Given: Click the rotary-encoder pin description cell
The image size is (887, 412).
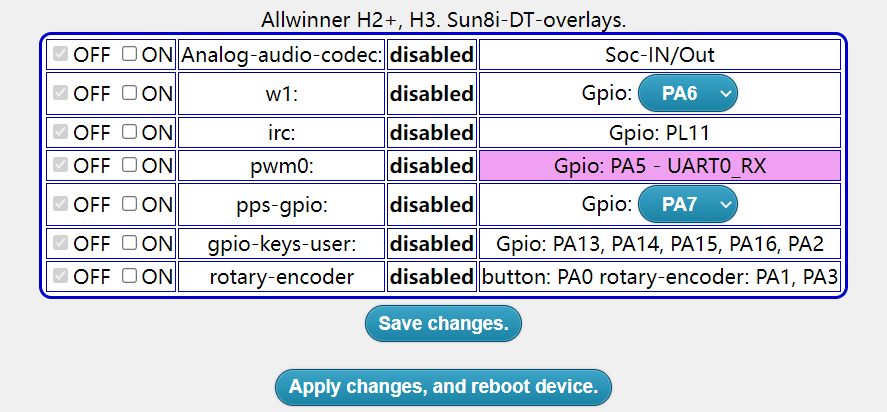Looking at the screenshot, I should tap(660, 277).
